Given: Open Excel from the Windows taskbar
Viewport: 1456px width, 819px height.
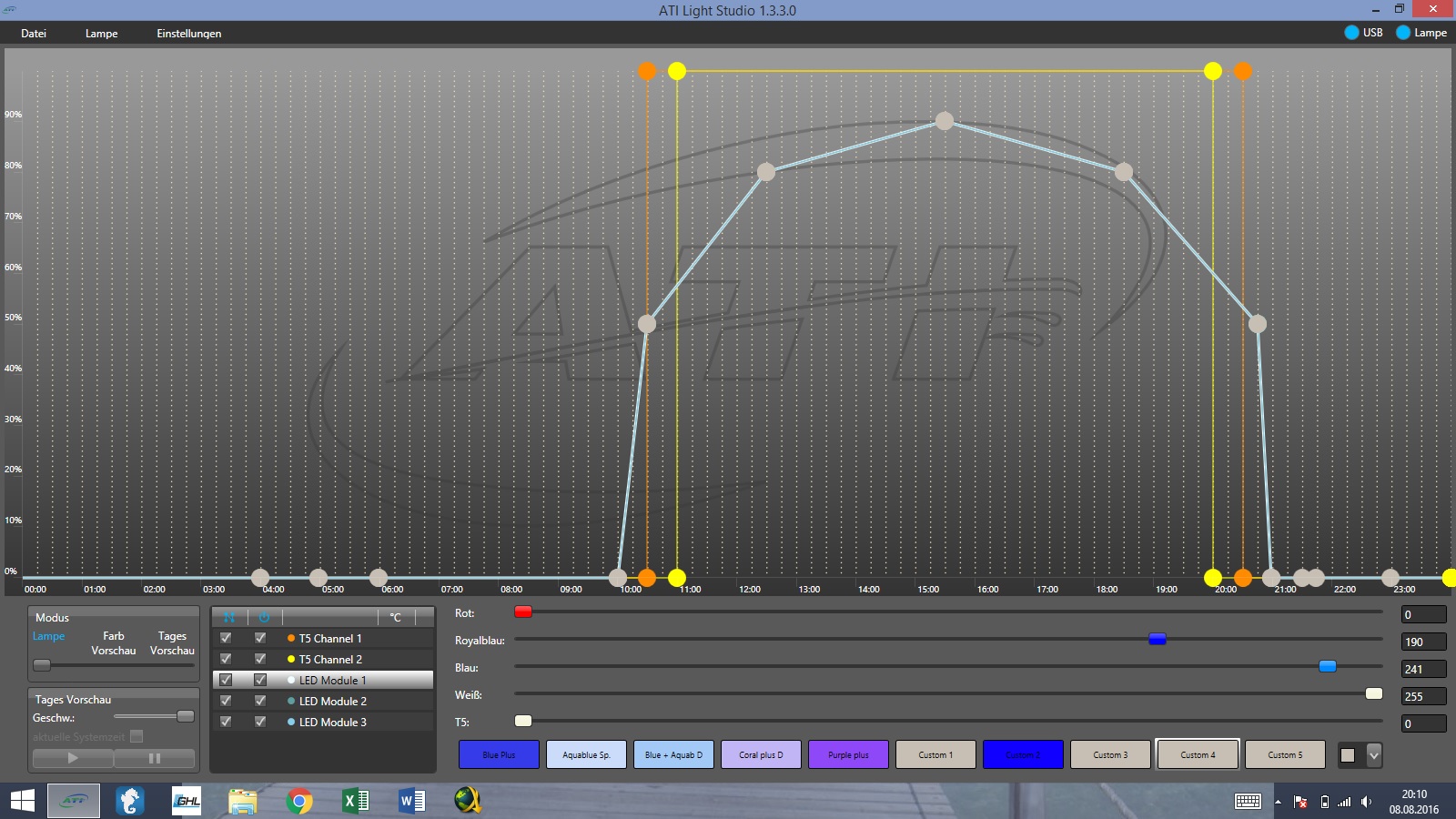Looking at the screenshot, I should coord(355,801).
